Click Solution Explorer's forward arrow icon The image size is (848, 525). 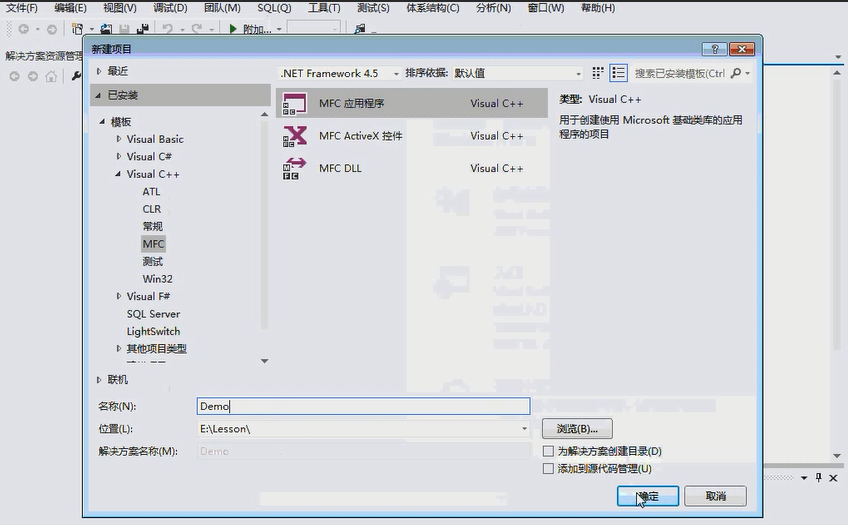click(33, 77)
